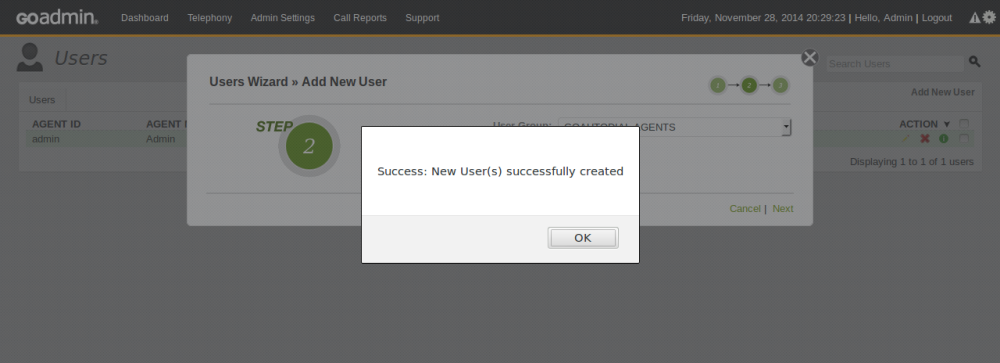This screenshot has width=1000, height=363.
Task: Click the warning triangle icon in header
Action: coord(974,18)
